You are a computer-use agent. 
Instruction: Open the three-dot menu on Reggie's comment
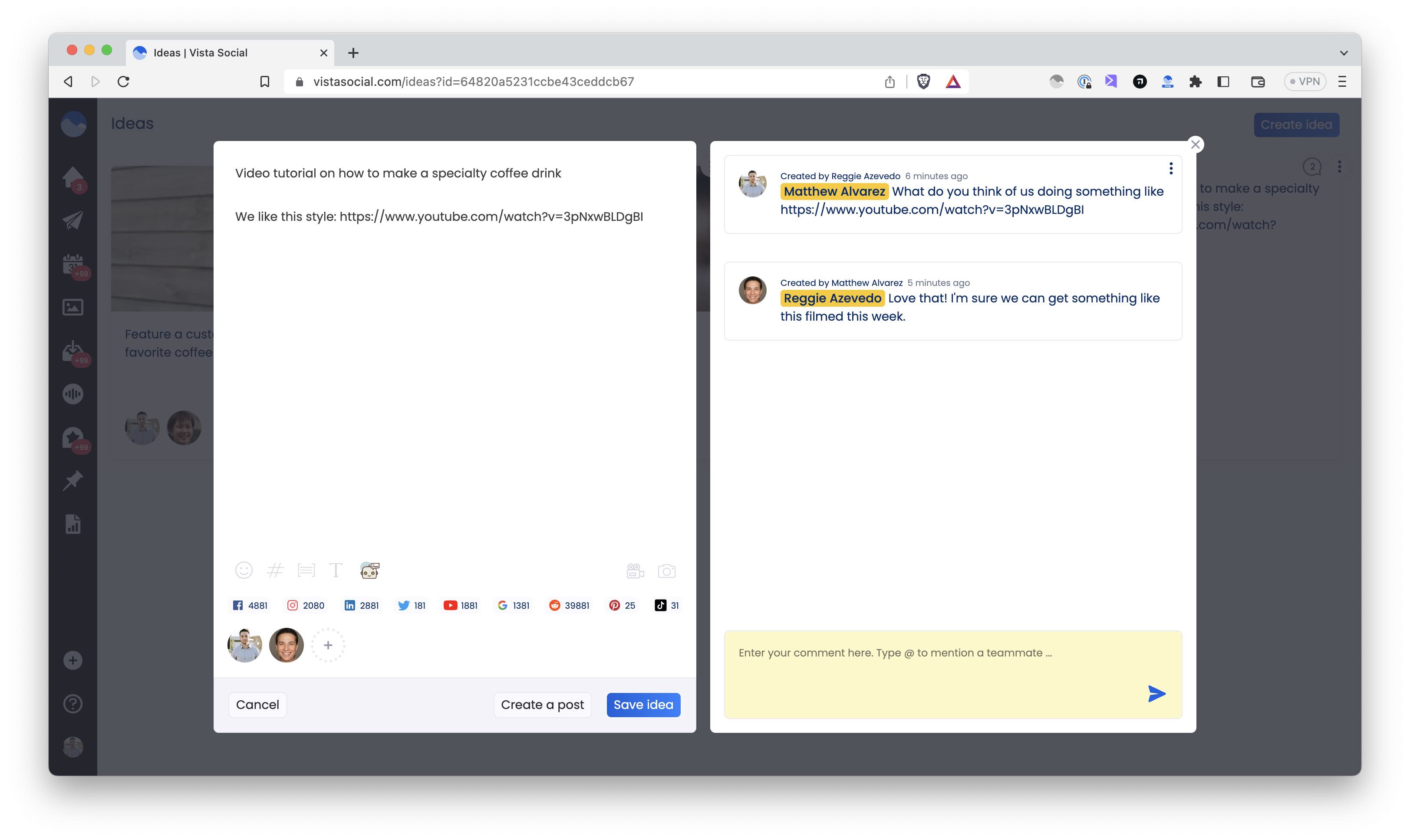1170,168
